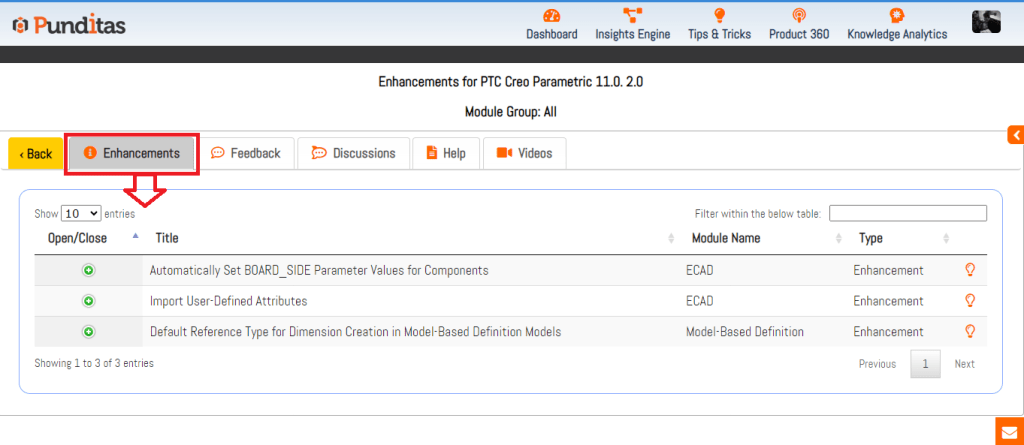Open the Insights Engine icon
This screenshot has width=1024, height=445.
(632, 16)
